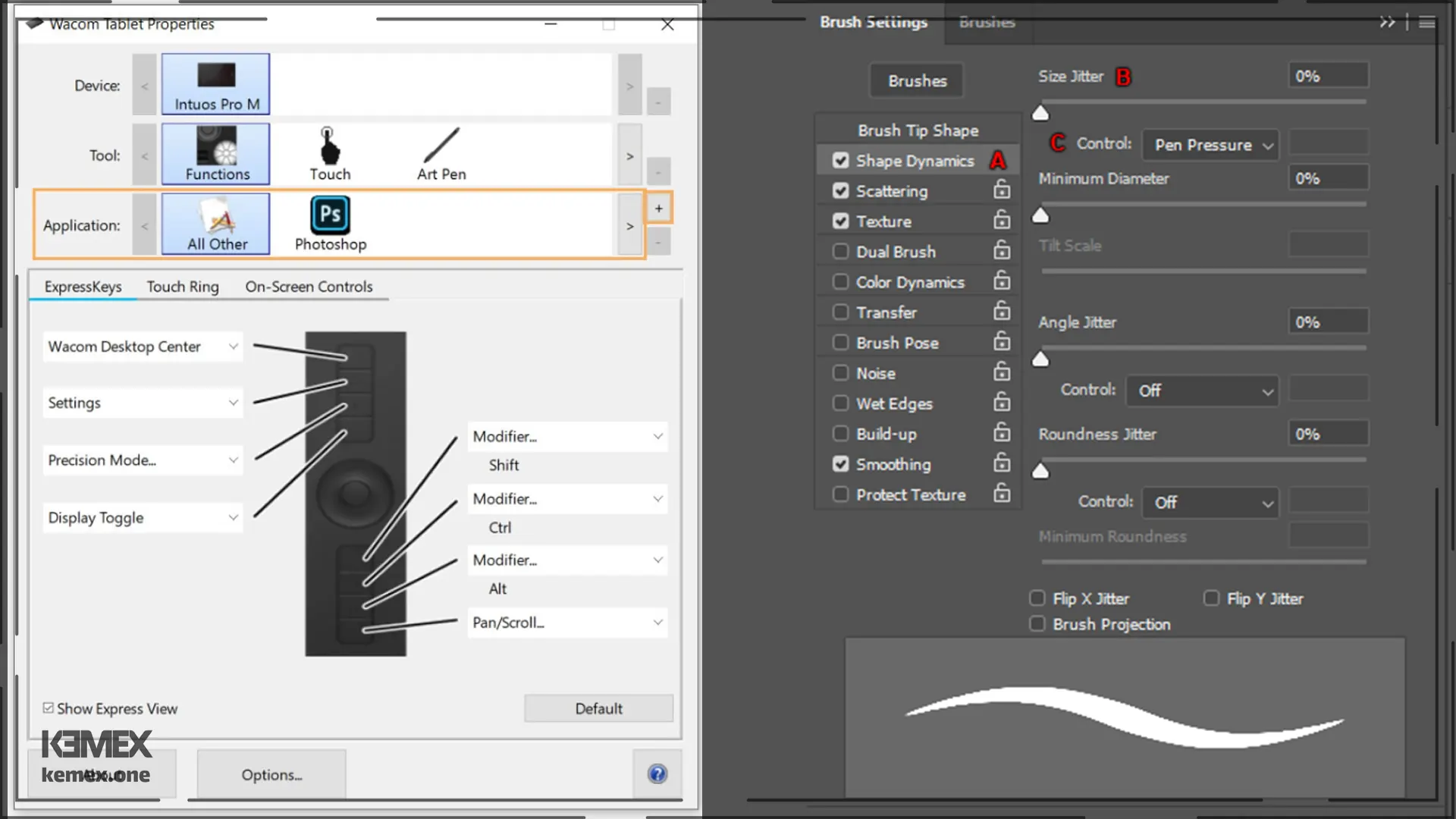Click the Photoshop application icon
Image resolution: width=1456 pixels, height=819 pixels.
[330, 224]
